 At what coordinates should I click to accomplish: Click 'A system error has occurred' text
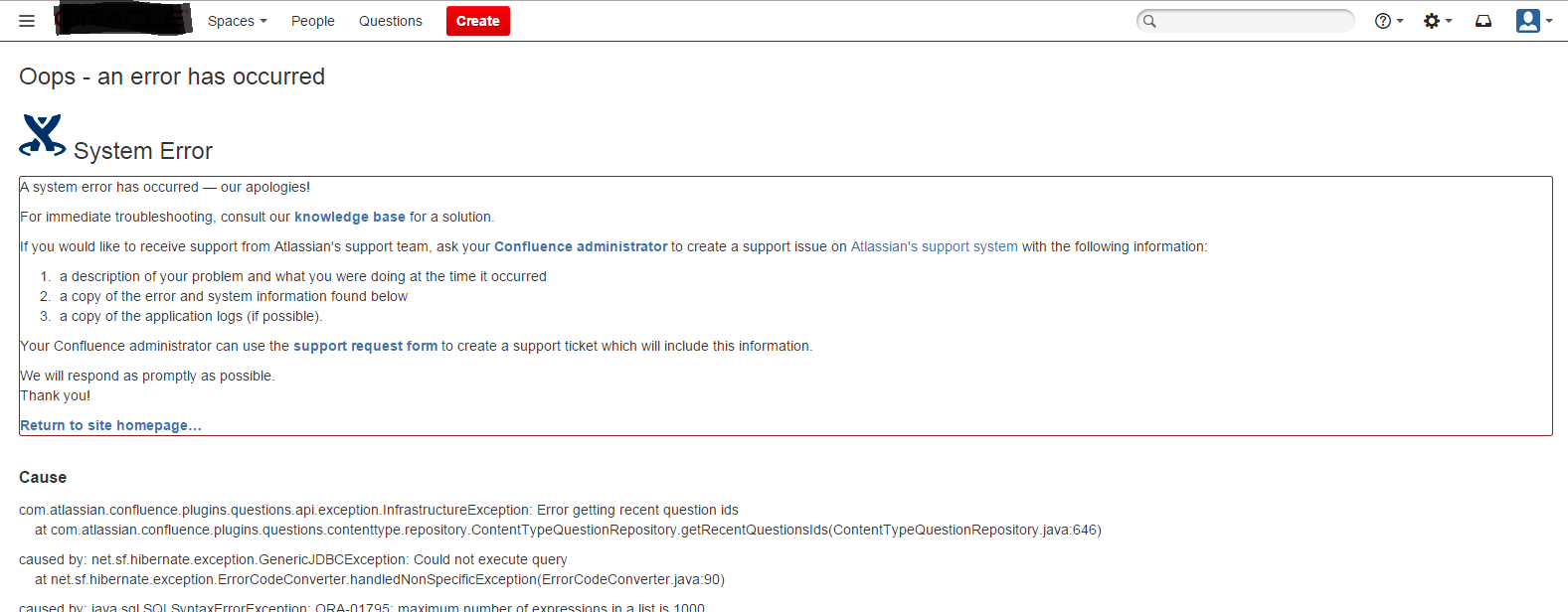coord(165,187)
